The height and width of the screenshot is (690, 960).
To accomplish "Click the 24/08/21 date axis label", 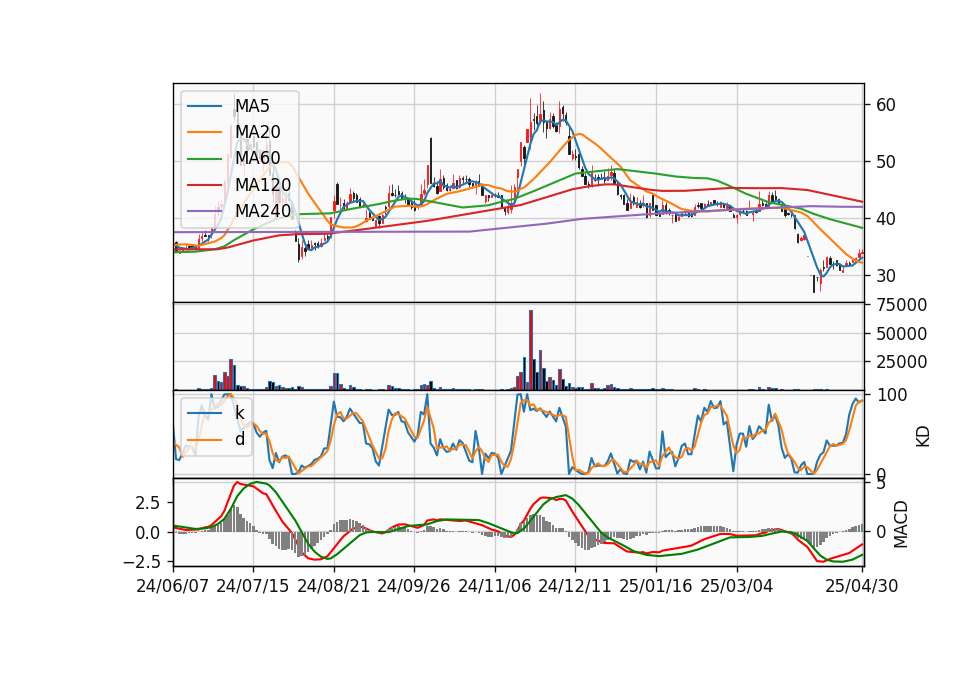I will coord(334,586).
